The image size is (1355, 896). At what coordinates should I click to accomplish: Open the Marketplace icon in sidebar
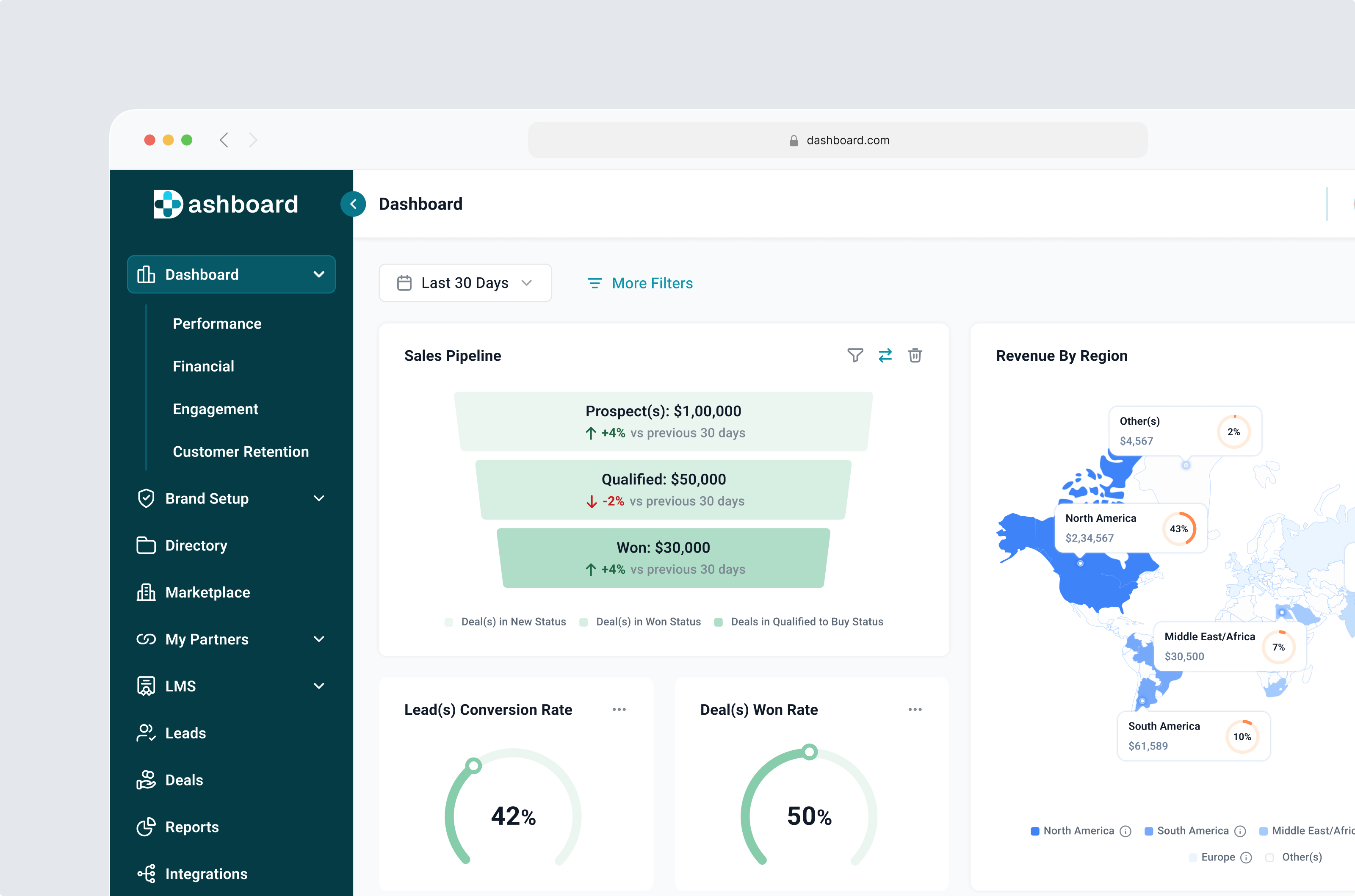[x=146, y=592]
